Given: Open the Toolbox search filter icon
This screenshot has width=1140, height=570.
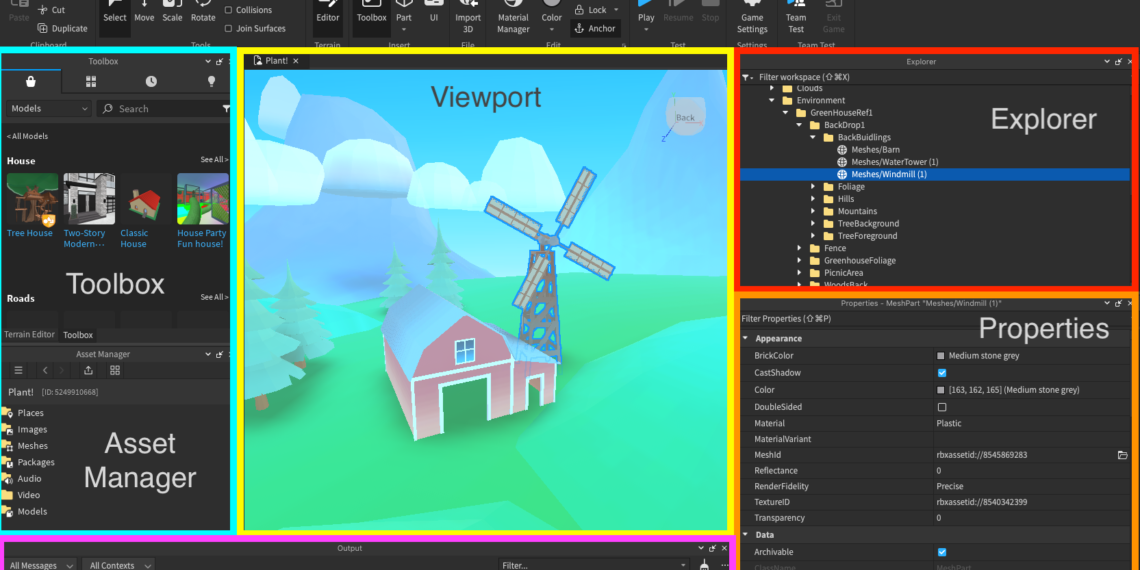Looking at the screenshot, I should click(225, 108).
